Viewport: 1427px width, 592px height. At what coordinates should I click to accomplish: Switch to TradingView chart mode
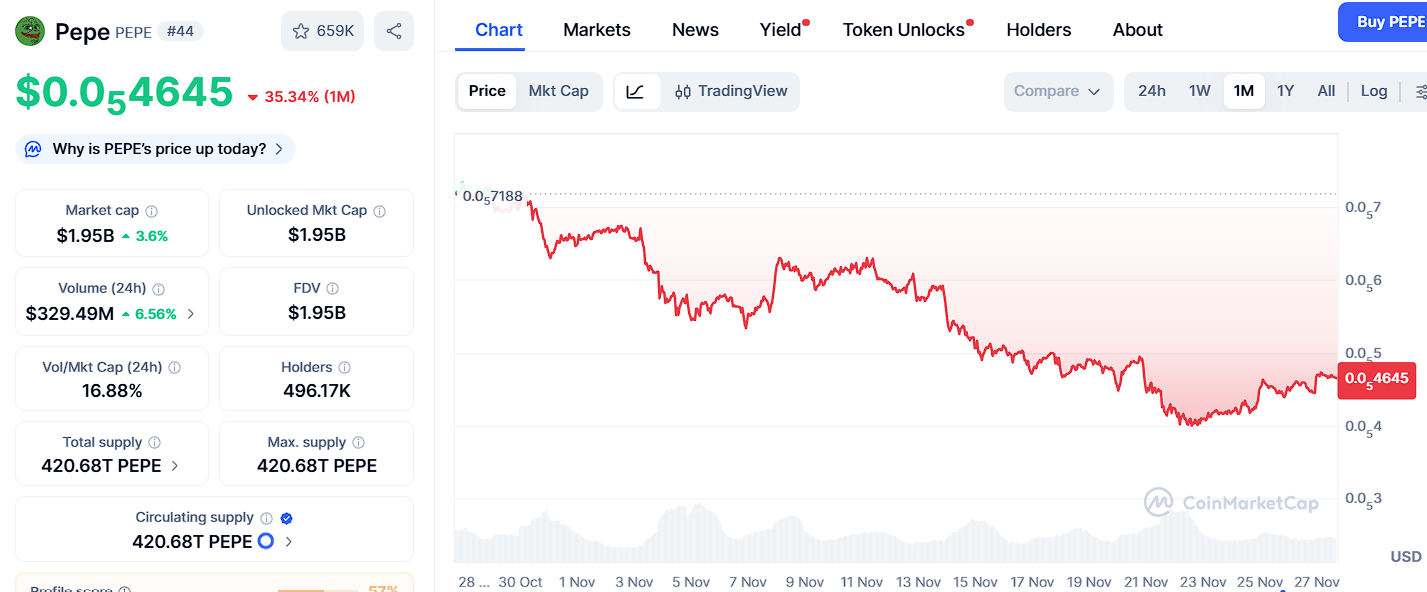(x=731, y=91)
